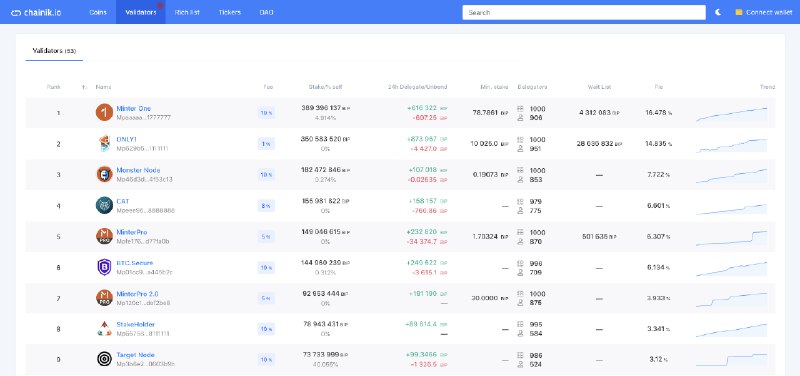
Task: Open the MinterPro validator link
Action: (132, 232)
